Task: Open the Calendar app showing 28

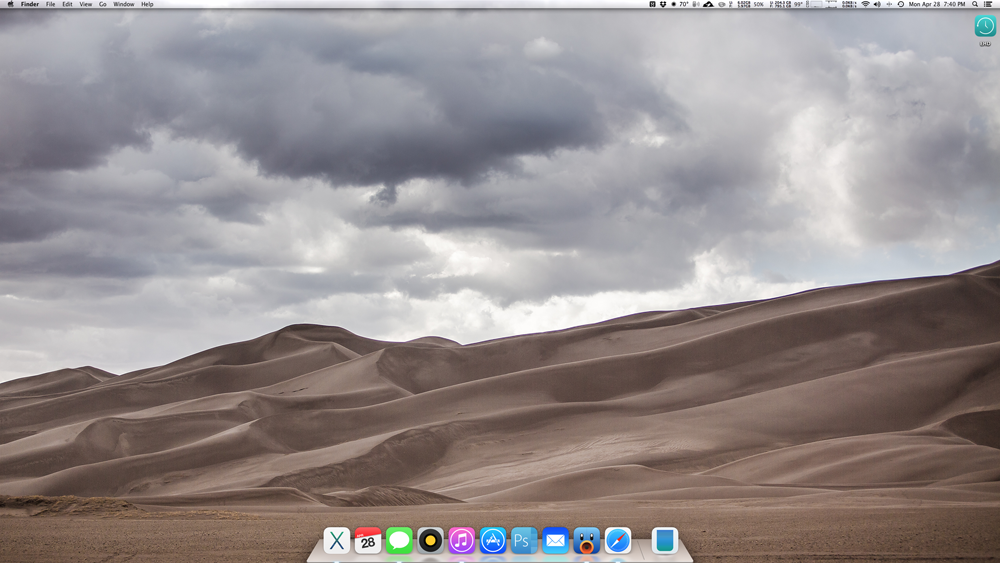Action: [x=368, y=541]
